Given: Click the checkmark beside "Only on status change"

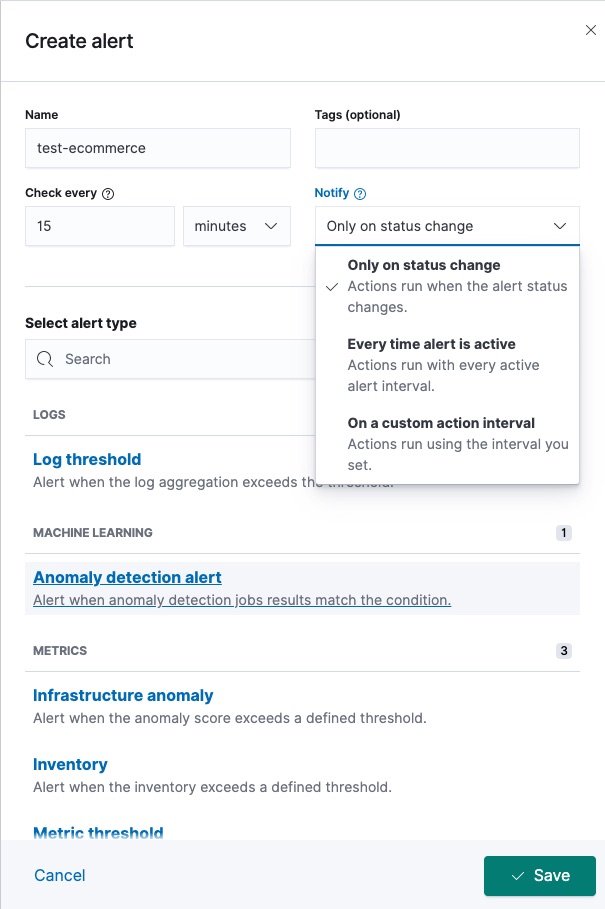Looking at the screenshot, I should point(332,287).
